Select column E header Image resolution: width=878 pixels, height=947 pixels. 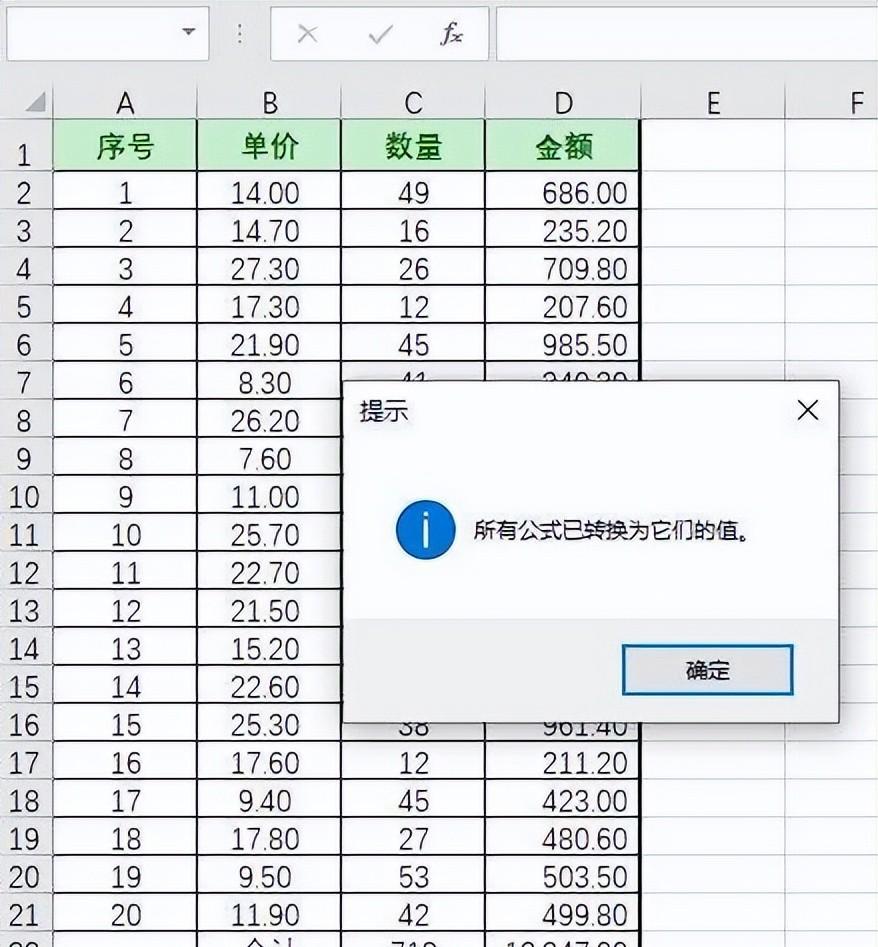coord(713,103)
